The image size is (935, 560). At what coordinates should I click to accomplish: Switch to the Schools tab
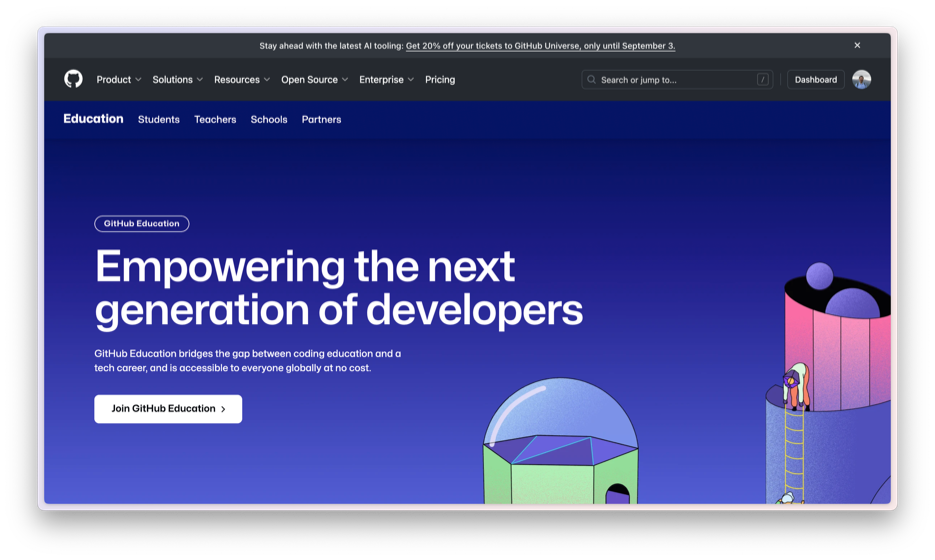click(x=269, y=119)
